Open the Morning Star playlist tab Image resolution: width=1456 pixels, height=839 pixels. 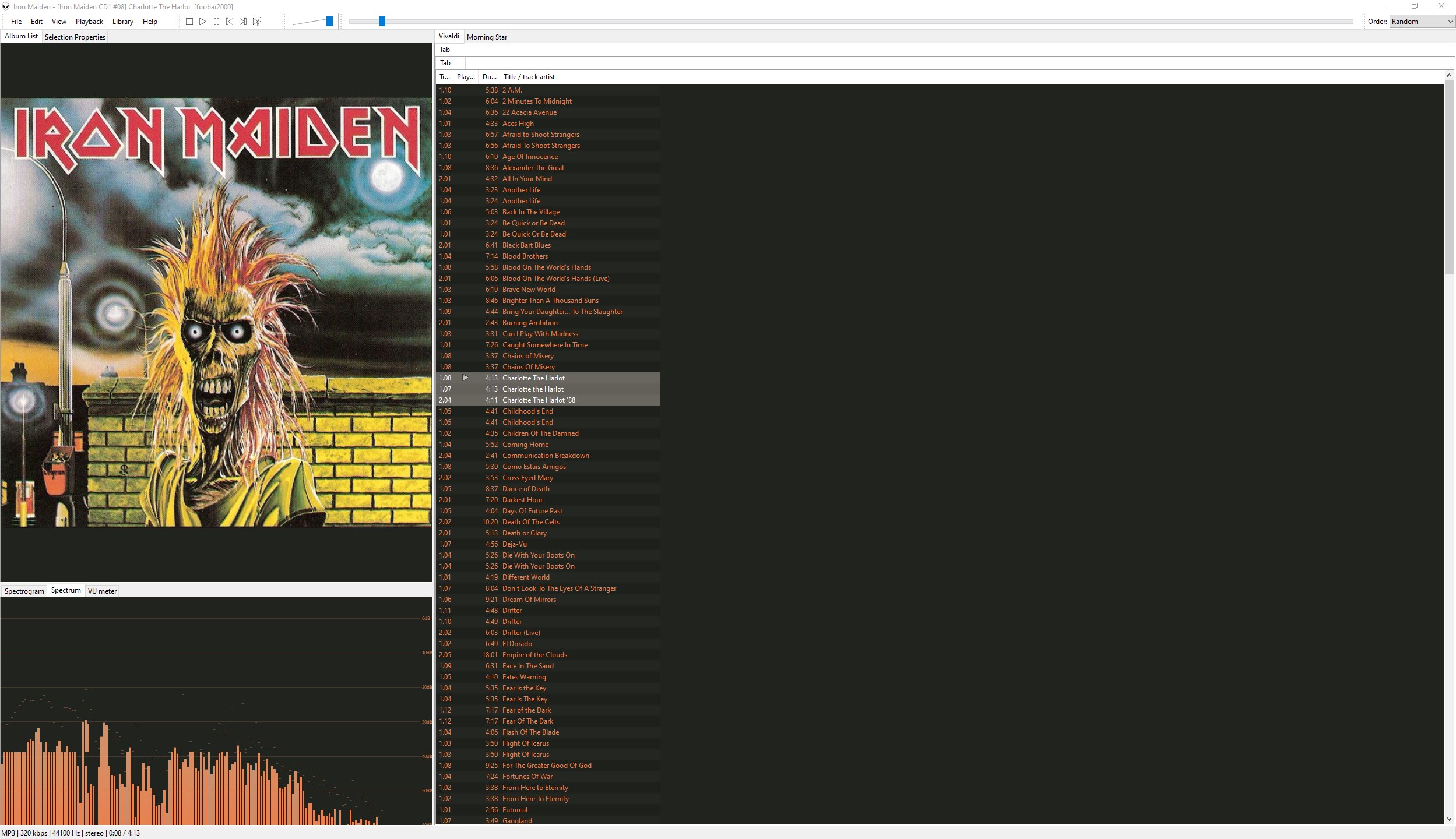coord(487,37)
